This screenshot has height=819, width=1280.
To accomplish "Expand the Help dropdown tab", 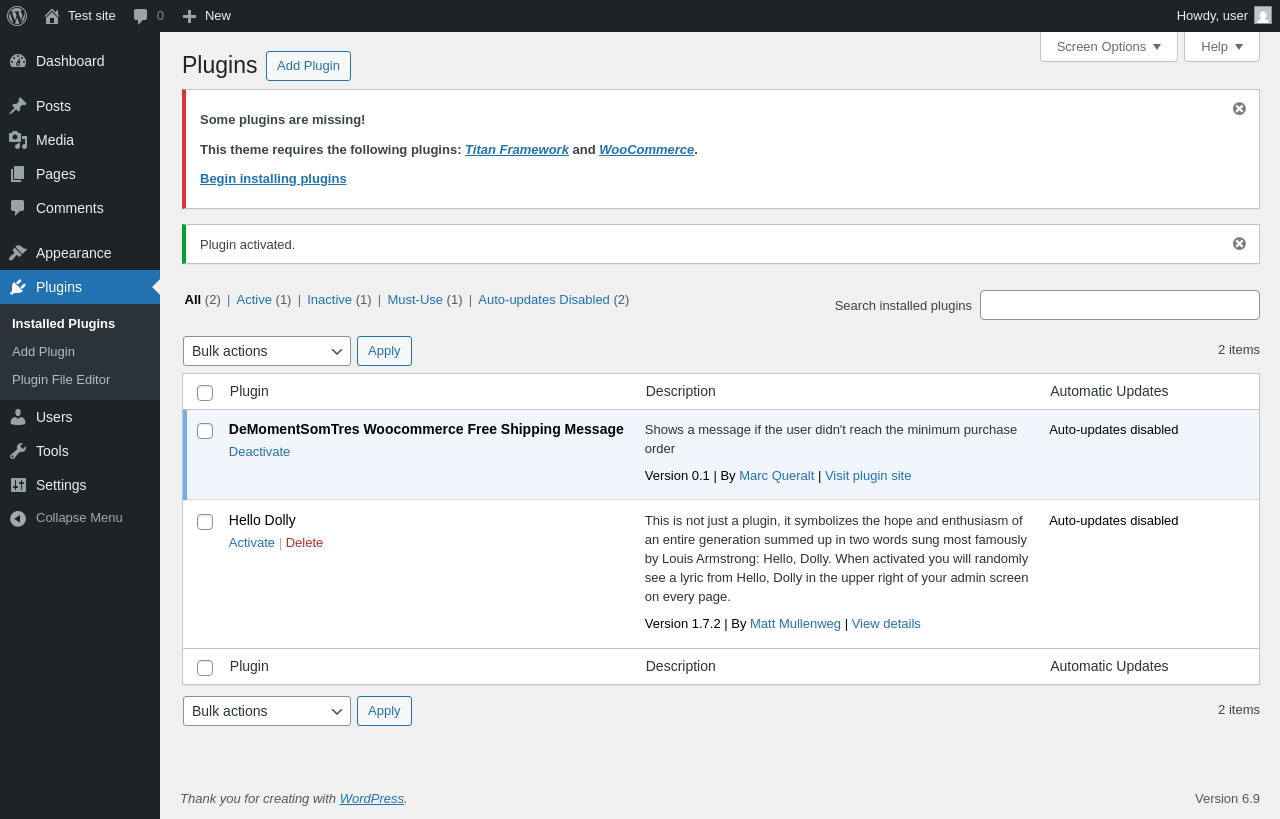I will [1221, 46].
